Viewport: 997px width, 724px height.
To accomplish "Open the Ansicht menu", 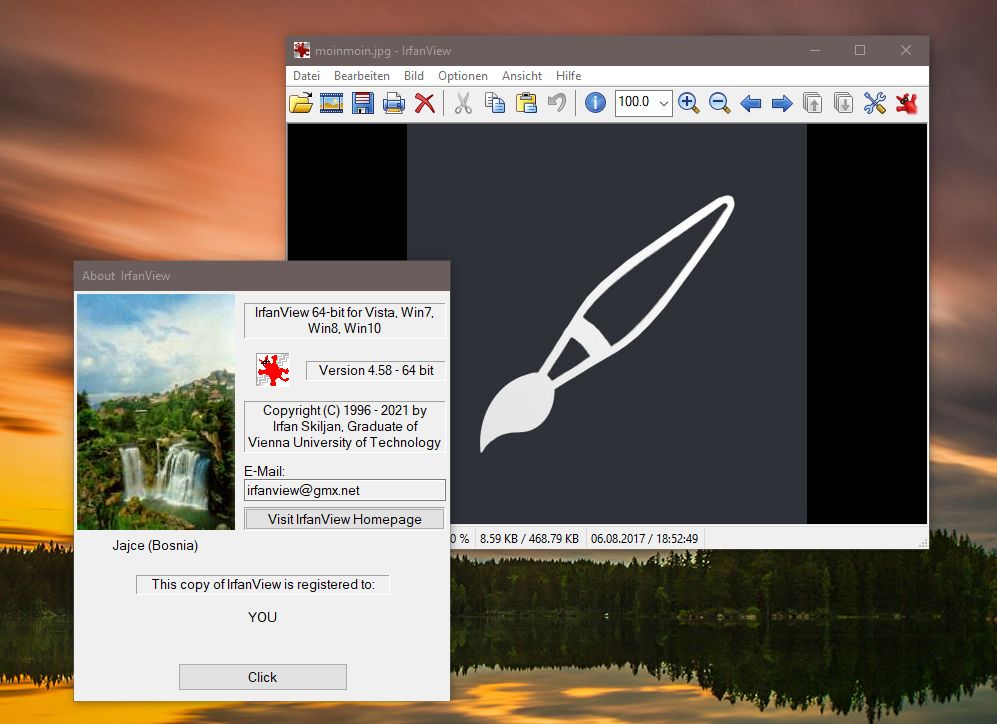I will click(522, 76).
